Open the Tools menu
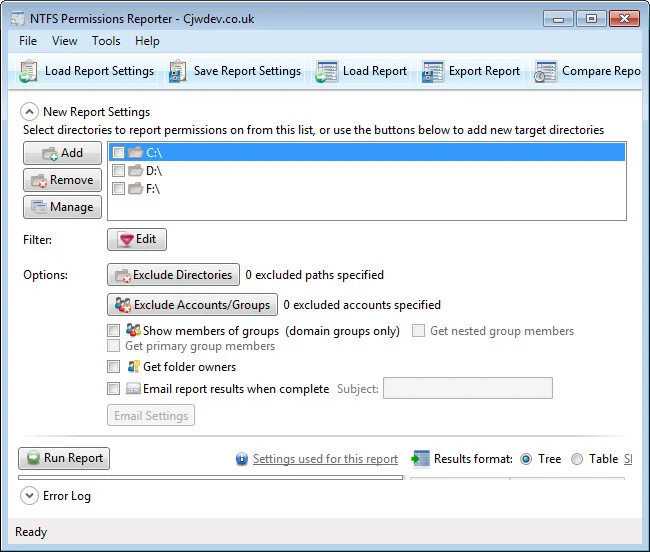 pyautogui.click(x=106, y=41)
